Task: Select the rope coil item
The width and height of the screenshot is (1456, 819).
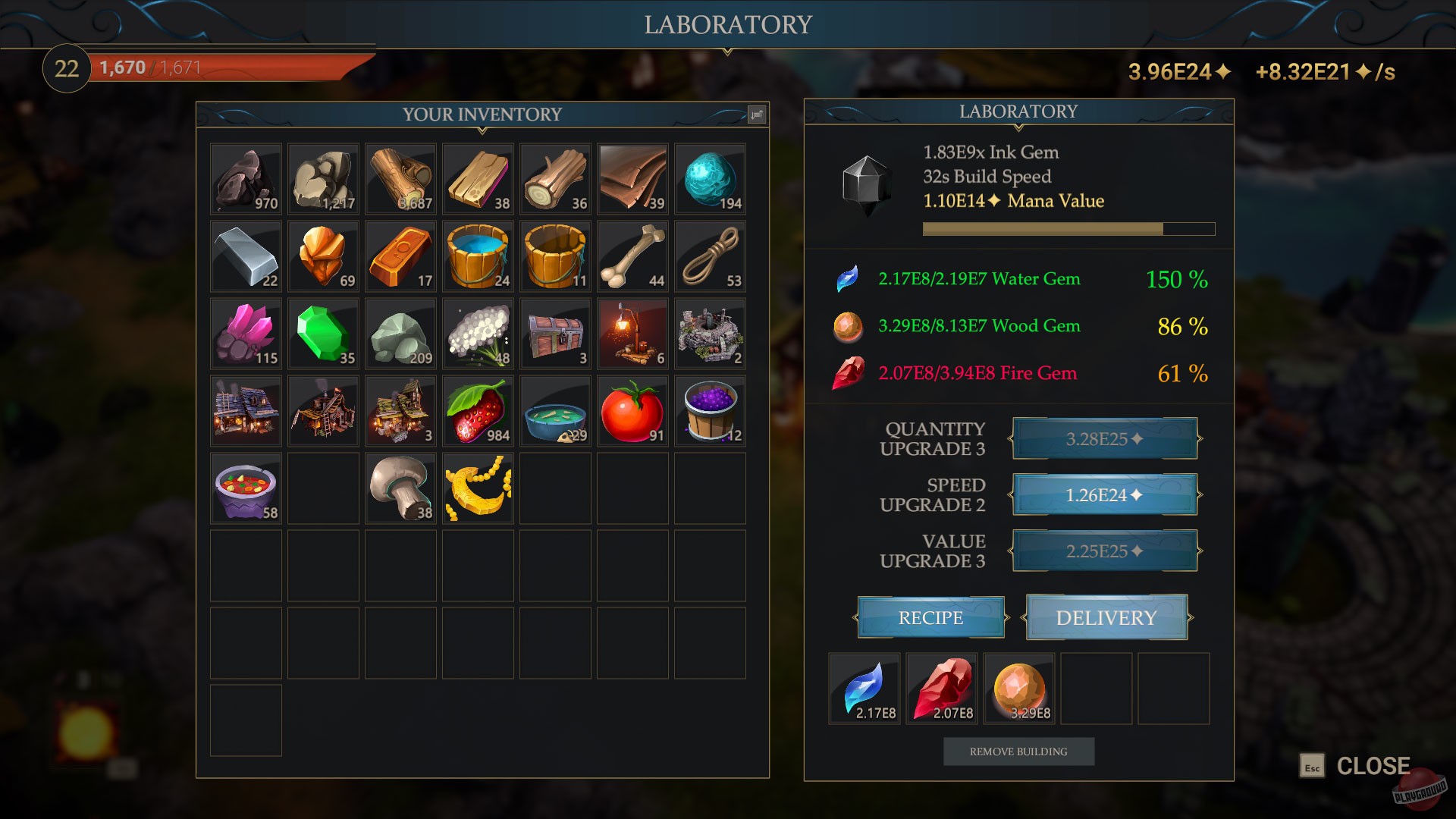Action: click(710, 256)
